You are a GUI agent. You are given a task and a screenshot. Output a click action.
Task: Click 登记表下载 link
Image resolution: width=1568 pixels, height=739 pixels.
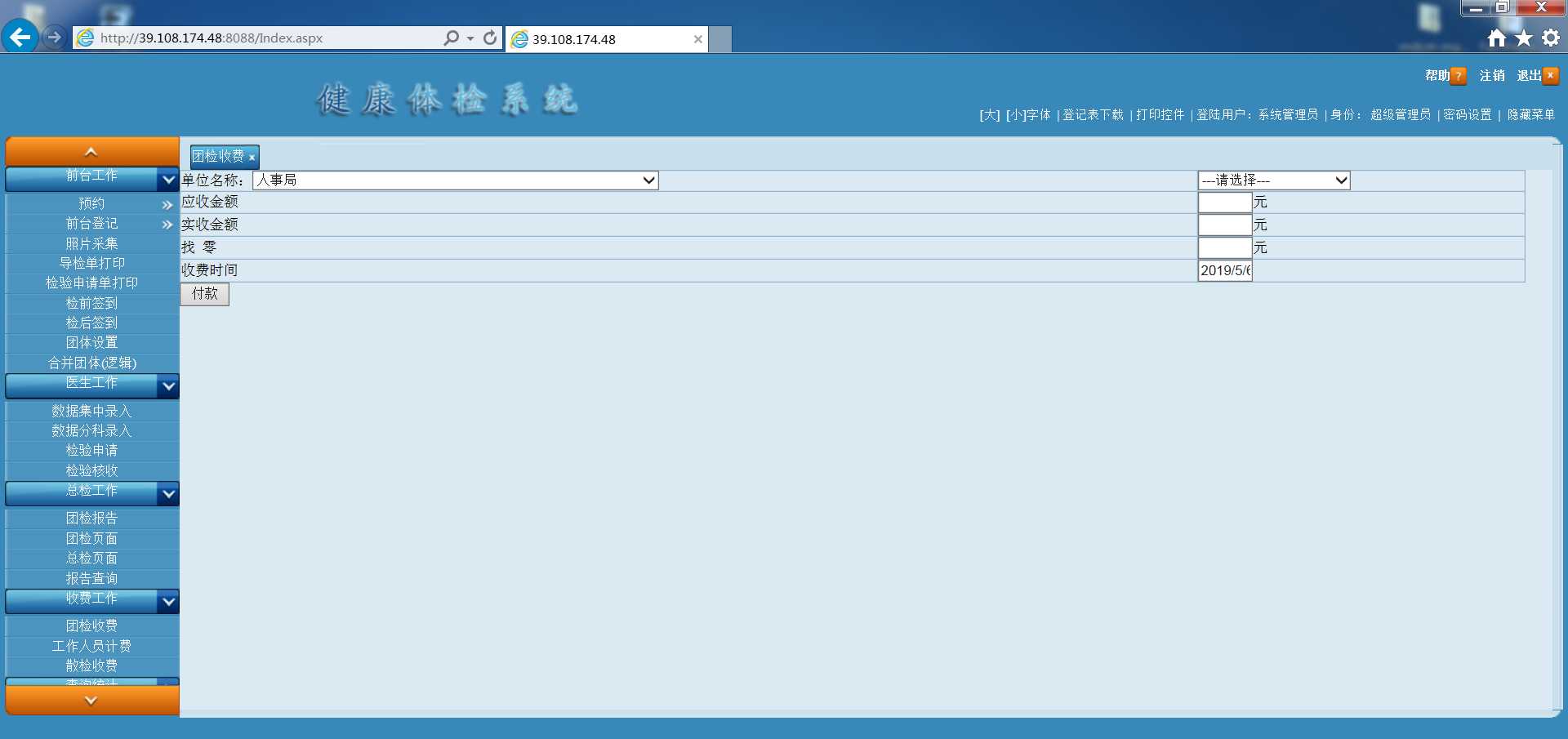[1093, 115]
